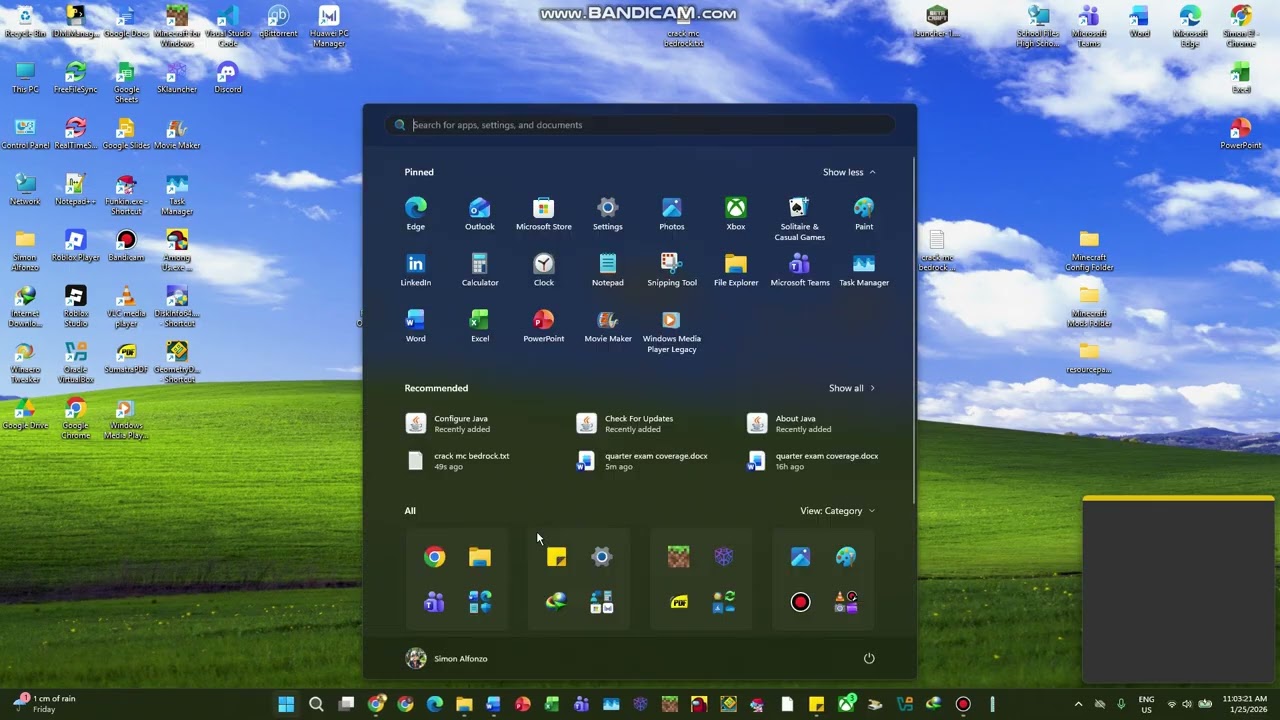Open crack mc bedrock.txt recommended file
This screenshot has width=1280, height=720.
(480, 461)
